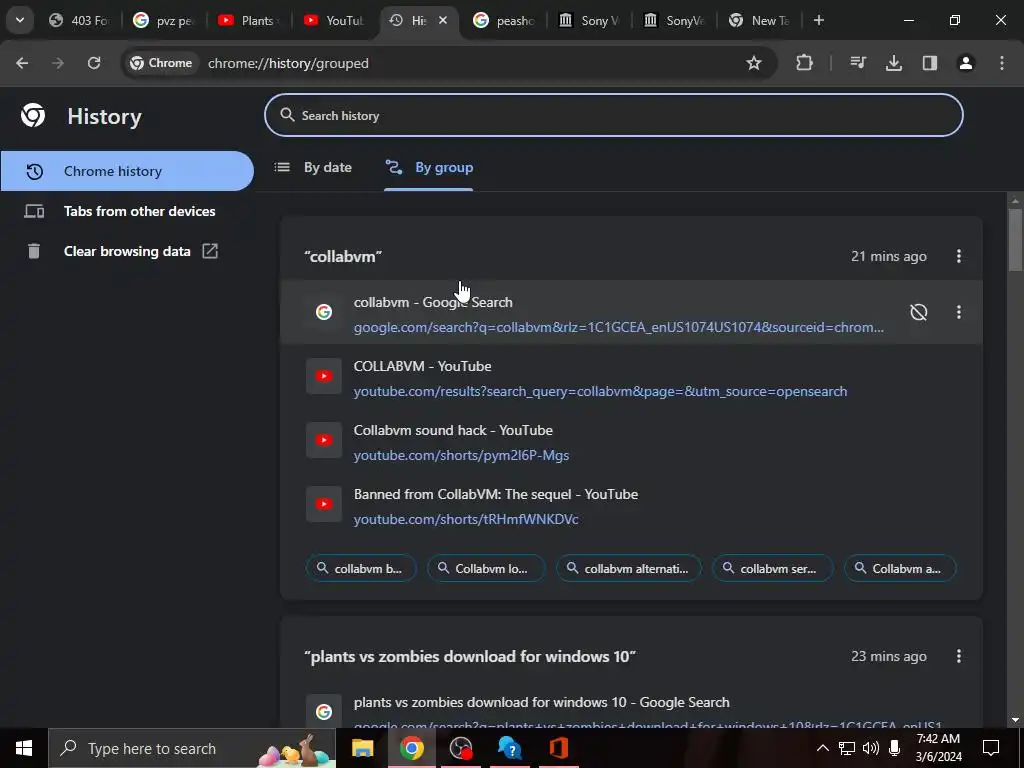The image size is (1024, 768).
Task: Select the 'Collabvm a...' related search chip
Action: point(900,568)
